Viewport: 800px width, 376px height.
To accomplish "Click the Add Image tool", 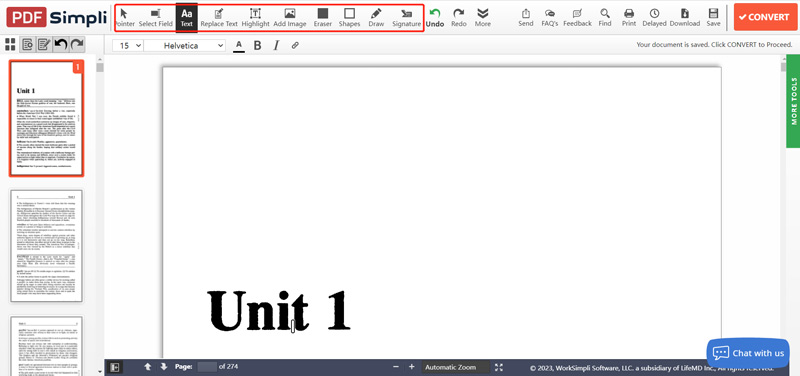I will point(290,17).
